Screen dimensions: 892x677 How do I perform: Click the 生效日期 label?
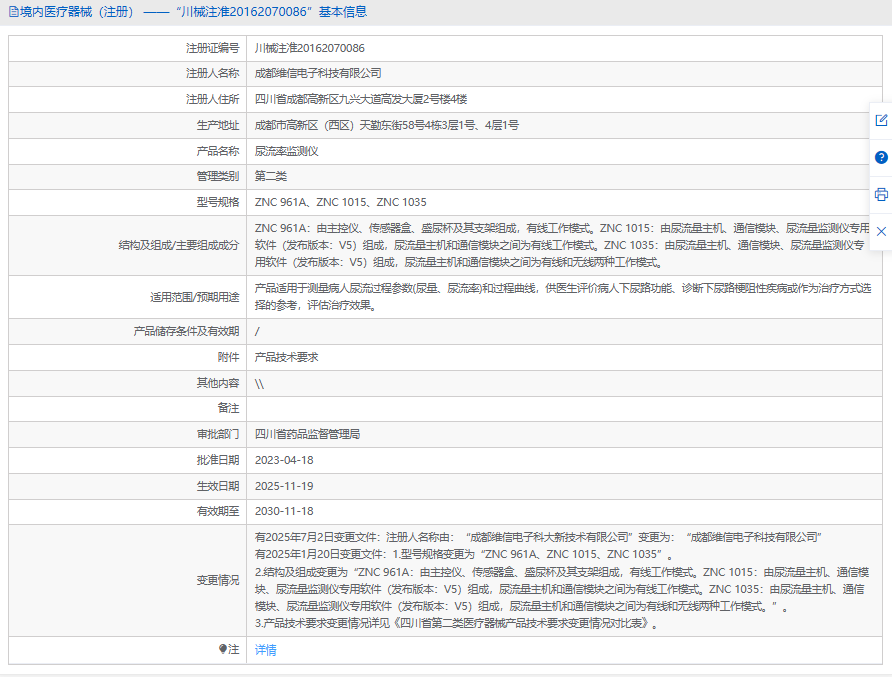[x=218, y=486]
